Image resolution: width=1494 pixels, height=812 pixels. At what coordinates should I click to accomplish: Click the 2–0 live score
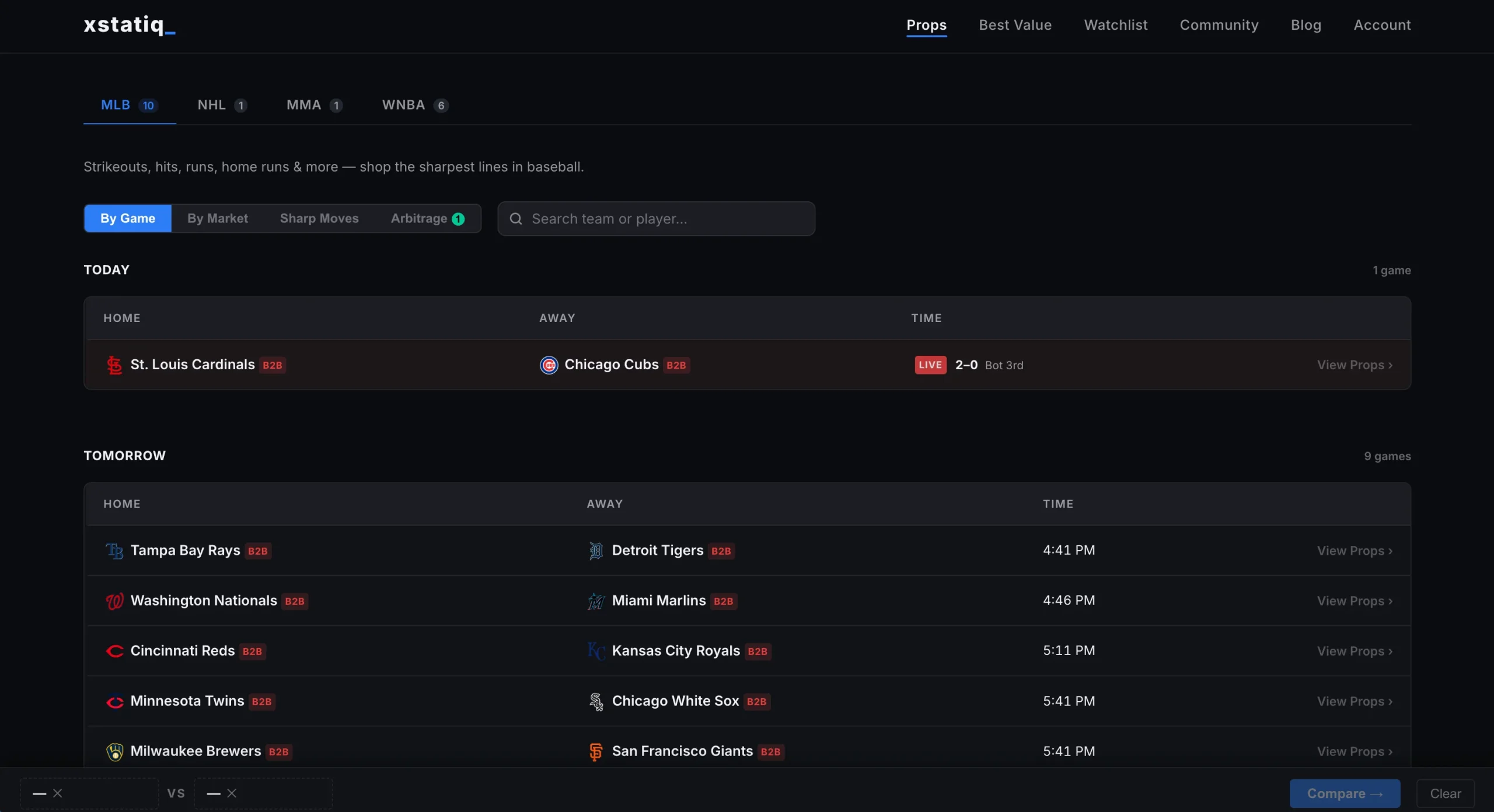966,365
